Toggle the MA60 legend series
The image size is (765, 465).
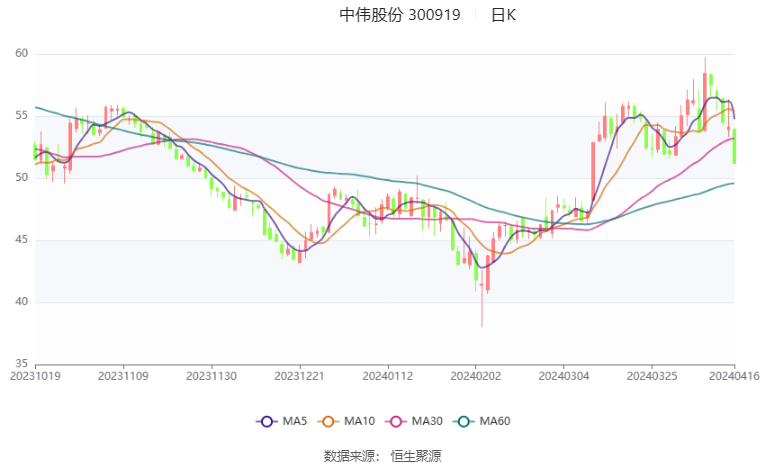[x=482, y=421]
